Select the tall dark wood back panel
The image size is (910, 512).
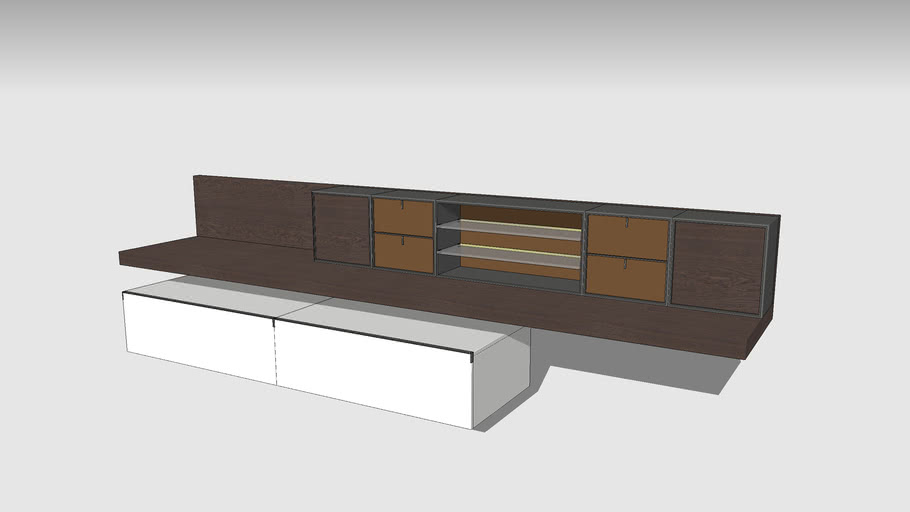point(250,212)
